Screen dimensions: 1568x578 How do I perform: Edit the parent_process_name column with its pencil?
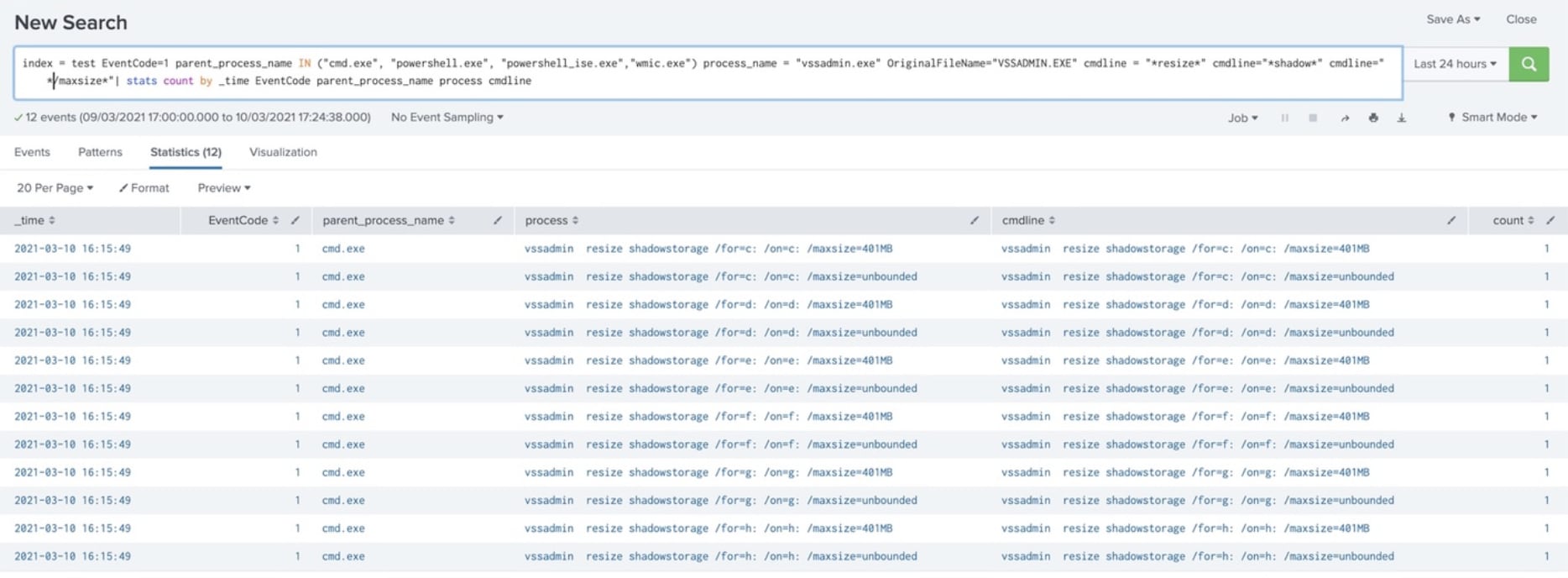(x=498, y=220)
